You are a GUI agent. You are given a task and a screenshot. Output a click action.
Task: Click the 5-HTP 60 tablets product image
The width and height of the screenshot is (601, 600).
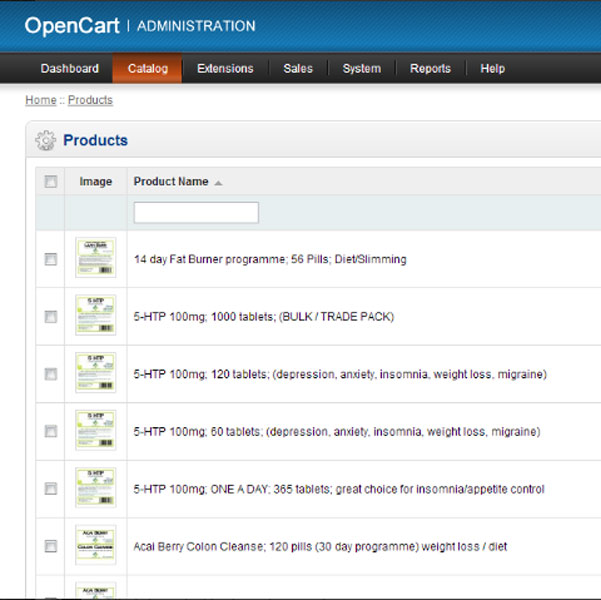[96, 431]
